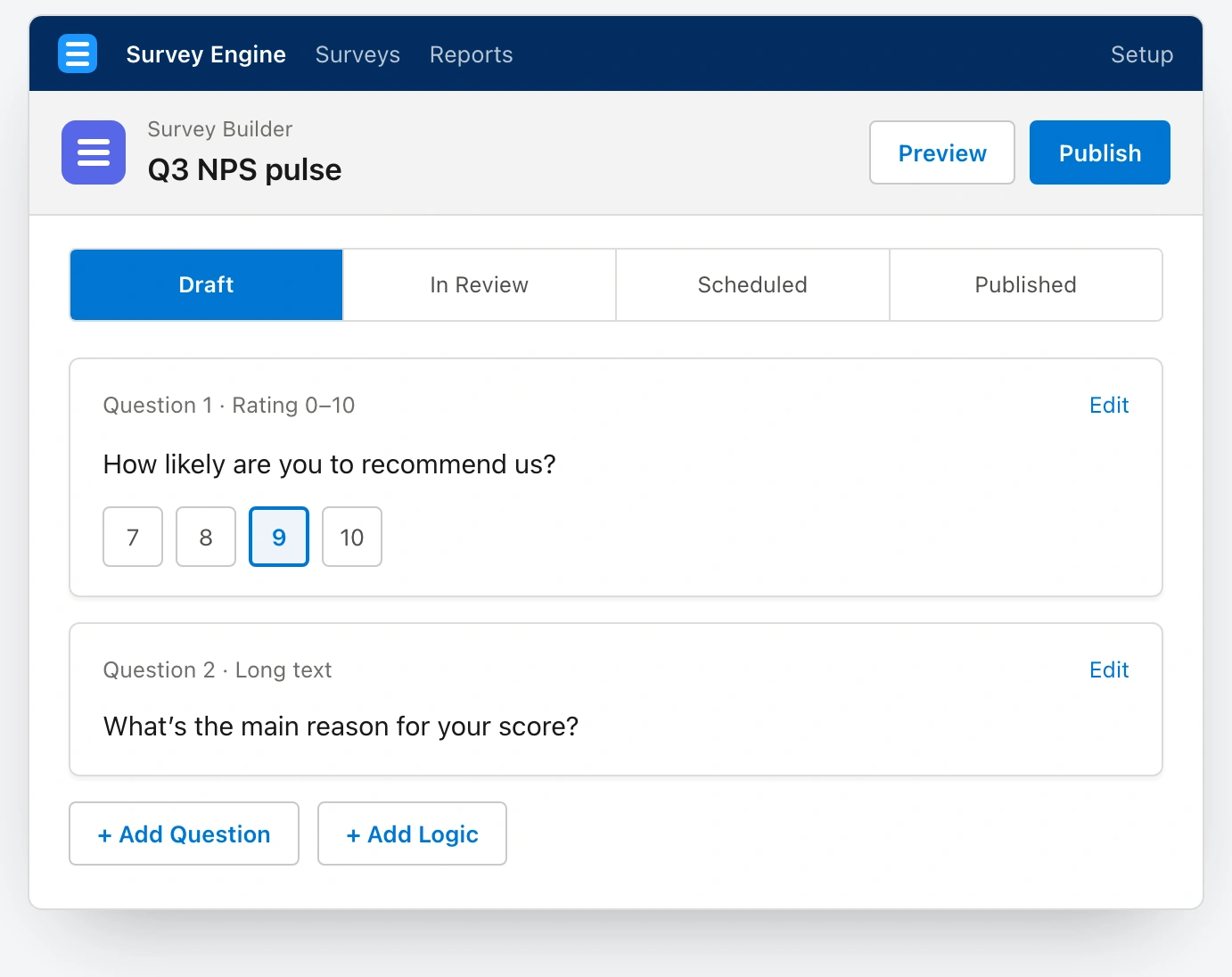Click the 'Survey Builder' breadcrumb label

pos(220,129)
